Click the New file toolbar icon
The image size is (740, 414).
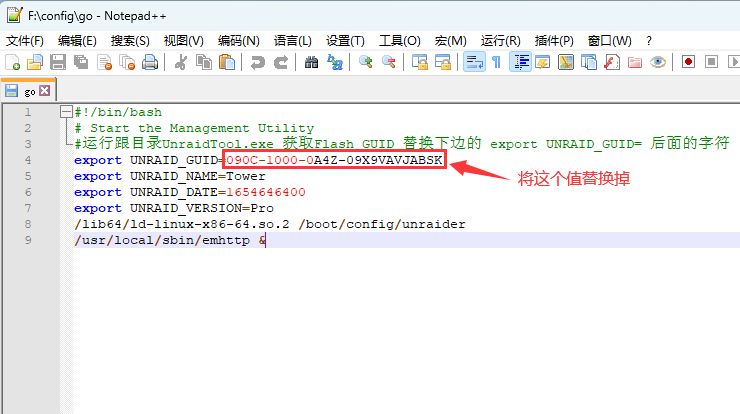(13, 62)
